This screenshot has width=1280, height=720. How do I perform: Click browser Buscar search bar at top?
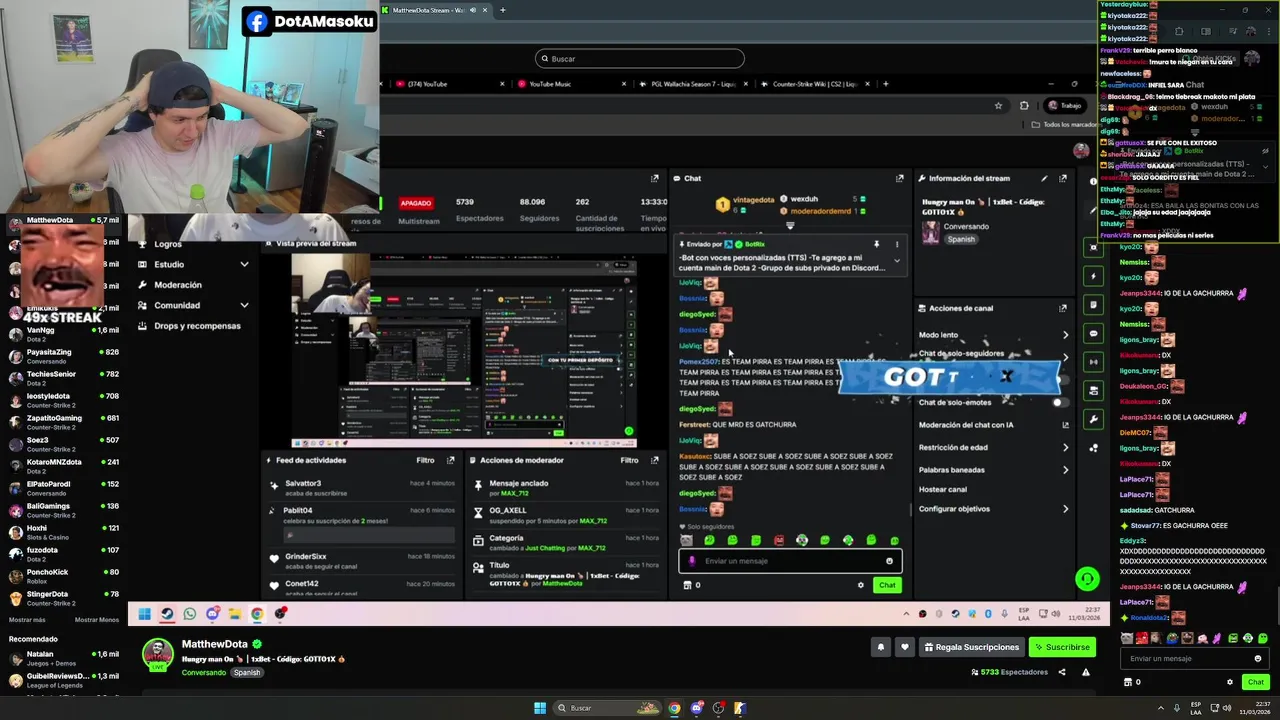640,59
